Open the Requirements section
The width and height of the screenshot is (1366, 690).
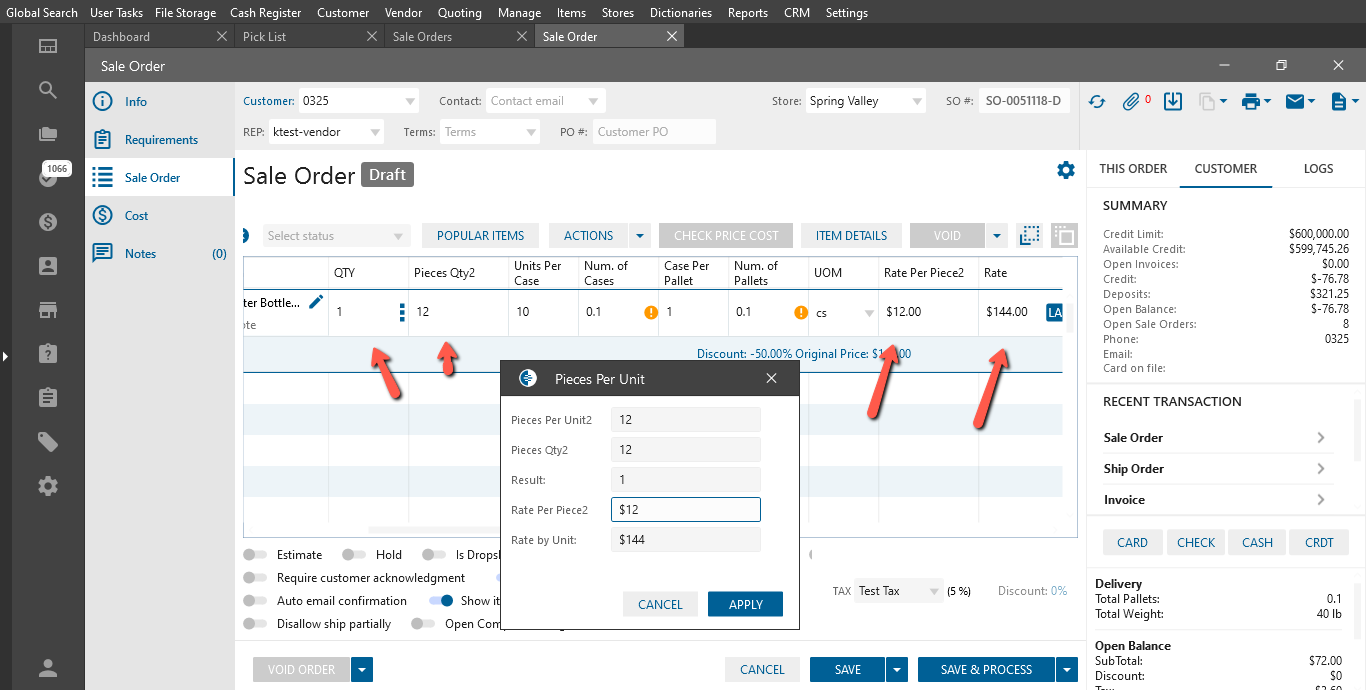point(160,140)
